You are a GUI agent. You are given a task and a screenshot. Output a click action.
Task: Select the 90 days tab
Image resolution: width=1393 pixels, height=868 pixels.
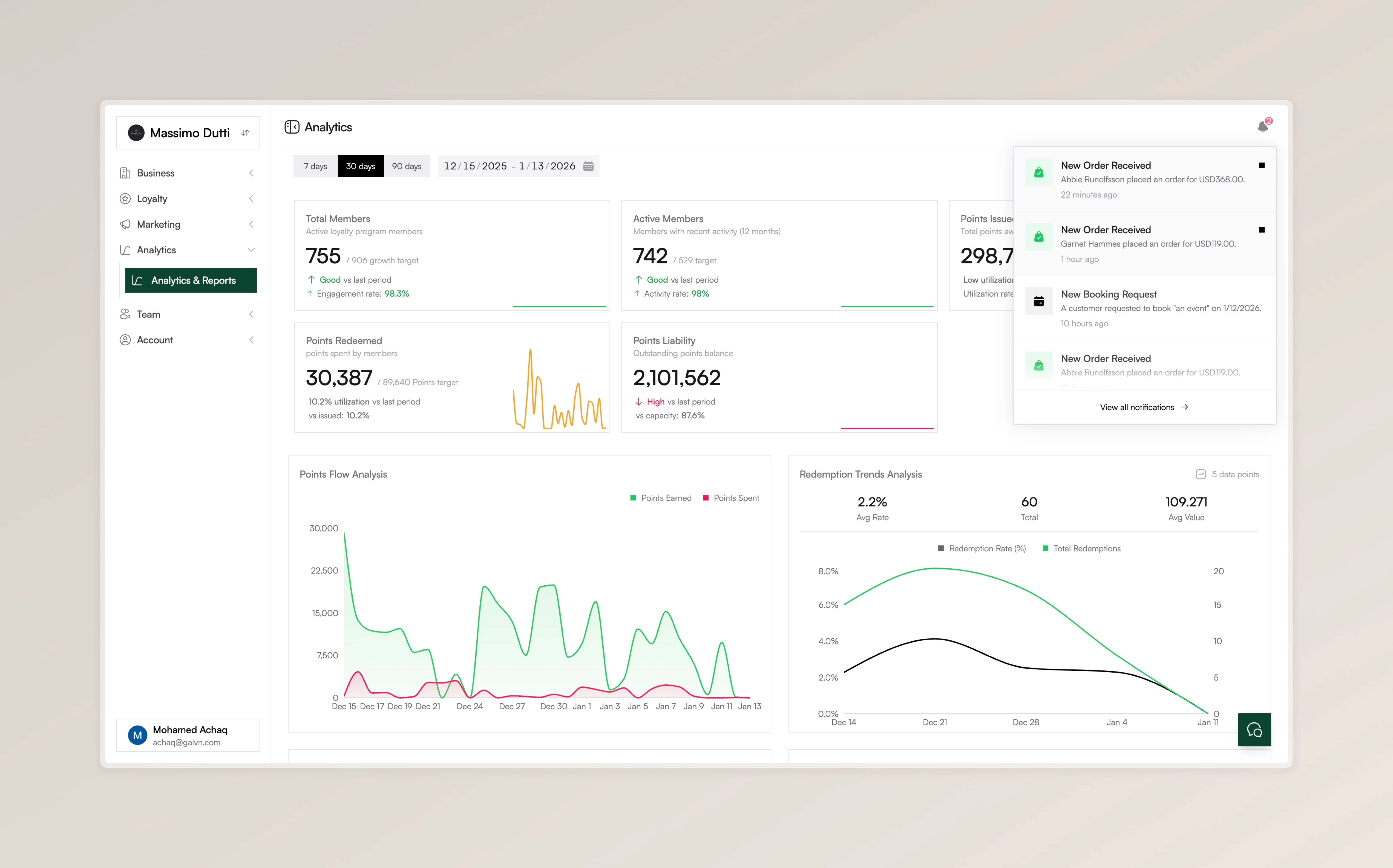coord(407,166)
